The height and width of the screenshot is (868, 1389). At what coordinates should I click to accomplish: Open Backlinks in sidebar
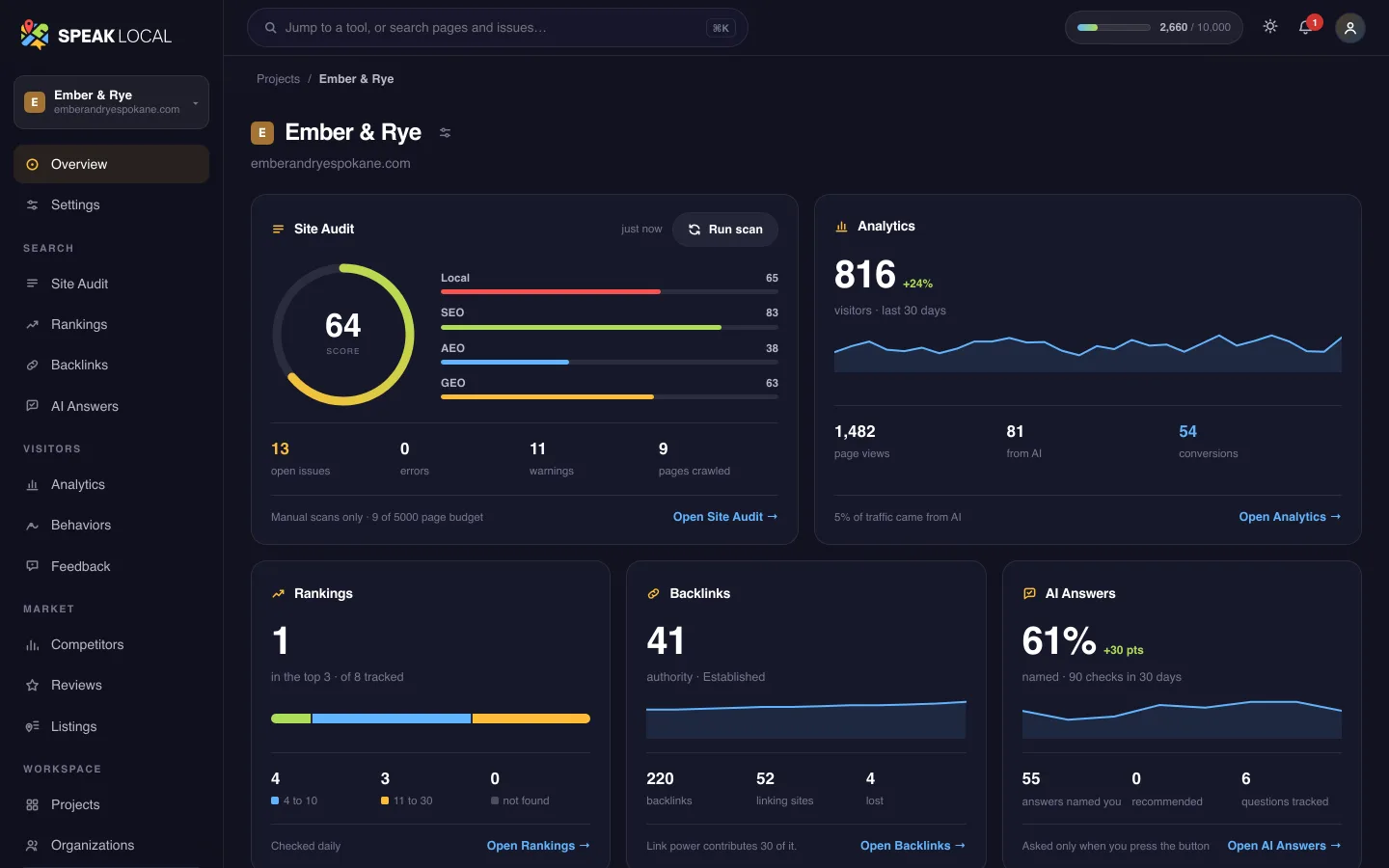click(111, 365)
